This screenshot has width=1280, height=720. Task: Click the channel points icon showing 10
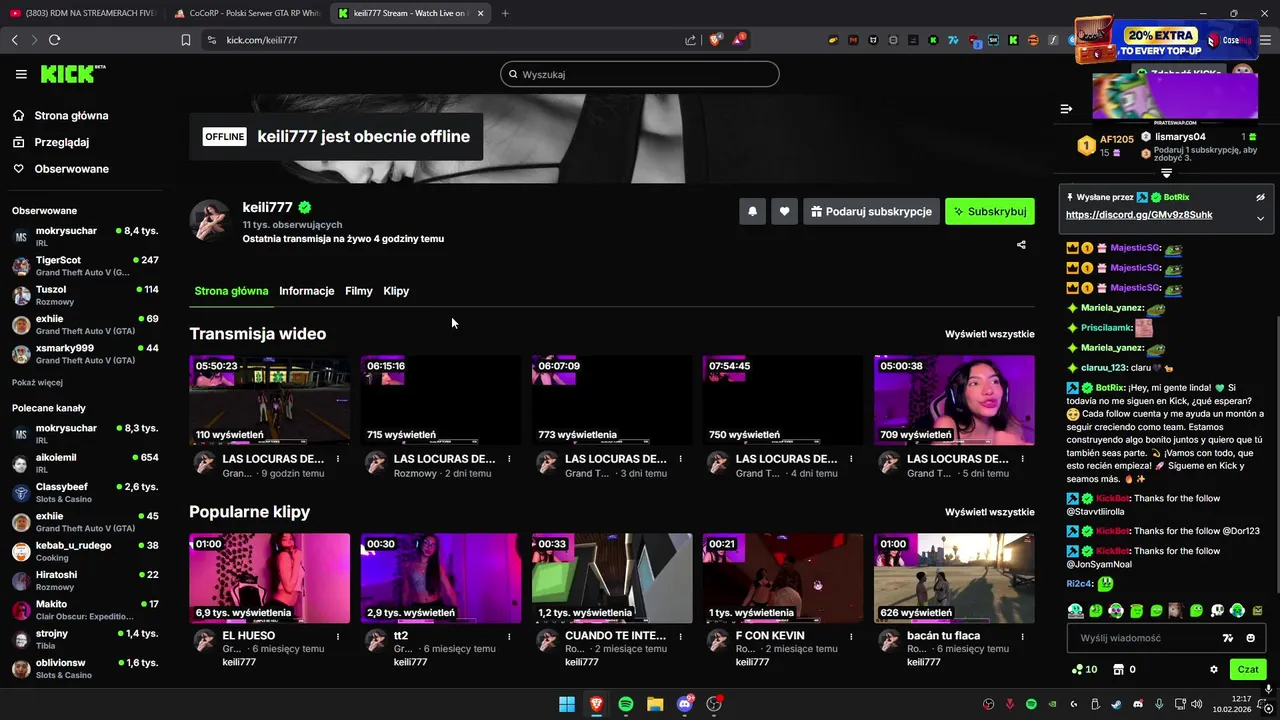1084,670
